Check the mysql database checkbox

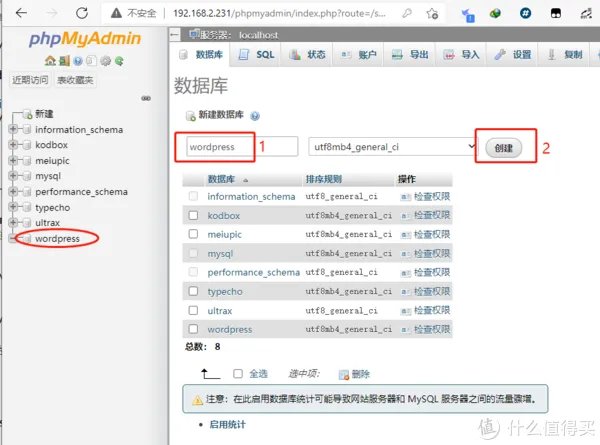tap(193, 253)
